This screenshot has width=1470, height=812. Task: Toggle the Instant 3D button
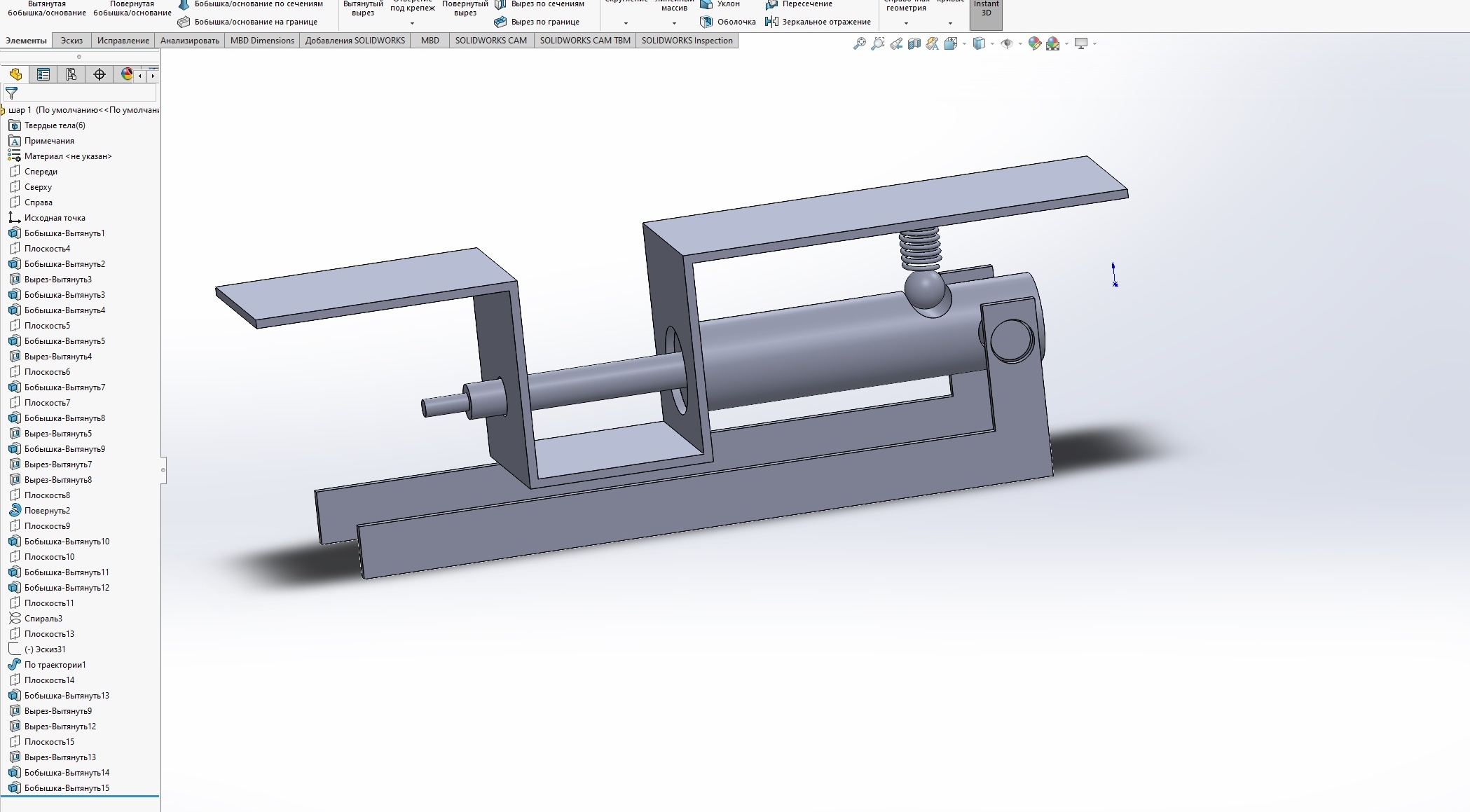tap(986, 14)
